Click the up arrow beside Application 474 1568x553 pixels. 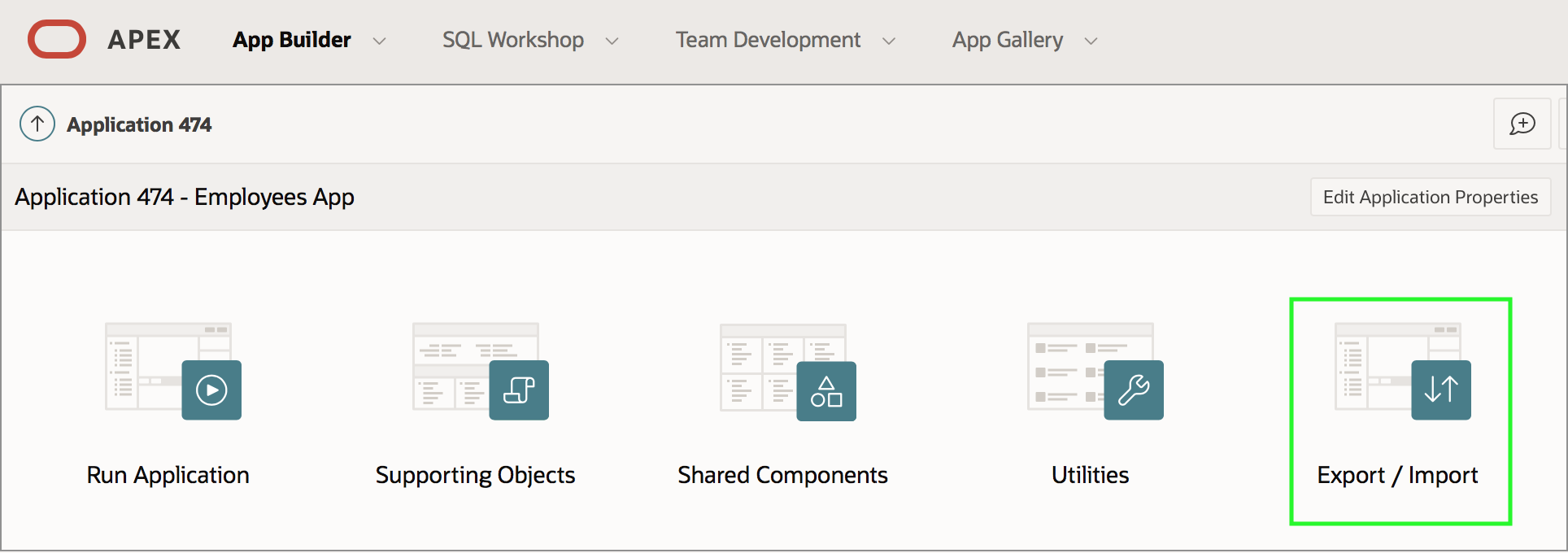(x=37, y=124)
